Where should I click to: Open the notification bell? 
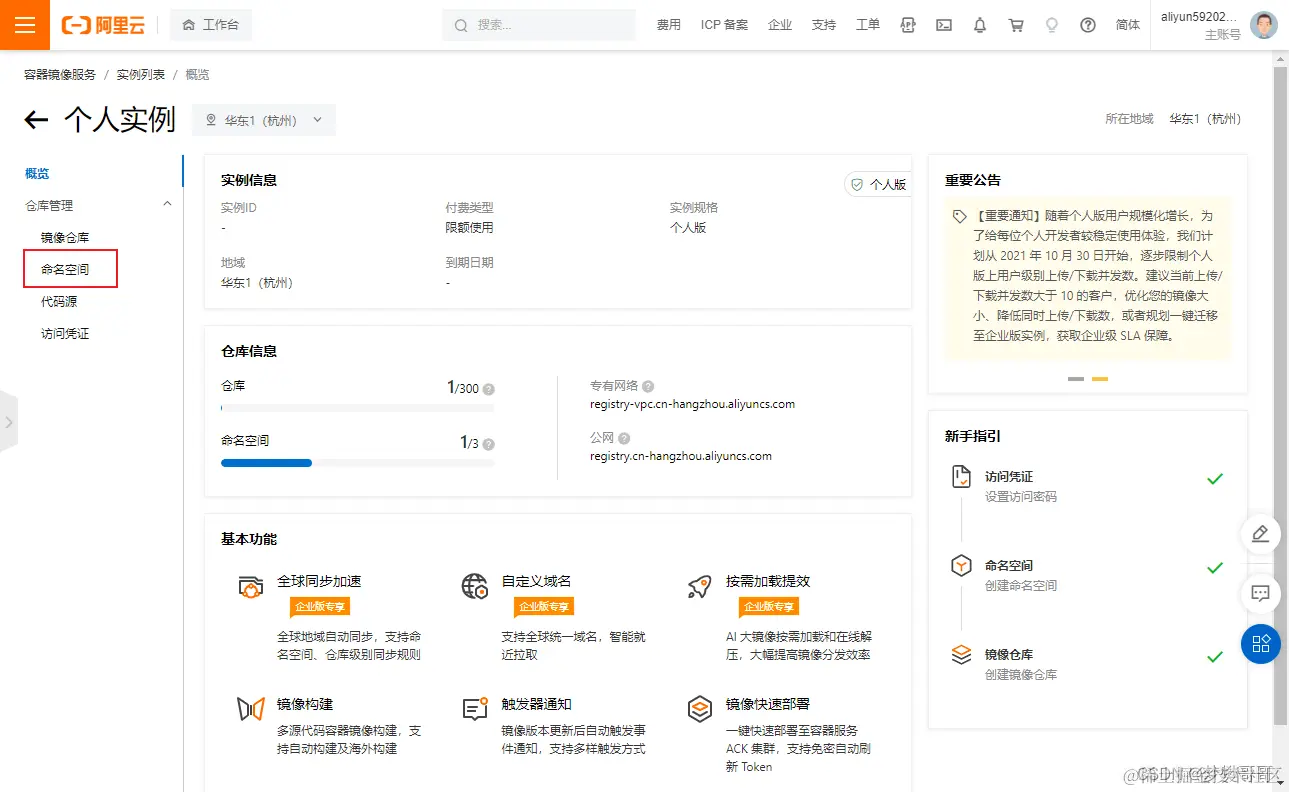[x=980, y=25]
